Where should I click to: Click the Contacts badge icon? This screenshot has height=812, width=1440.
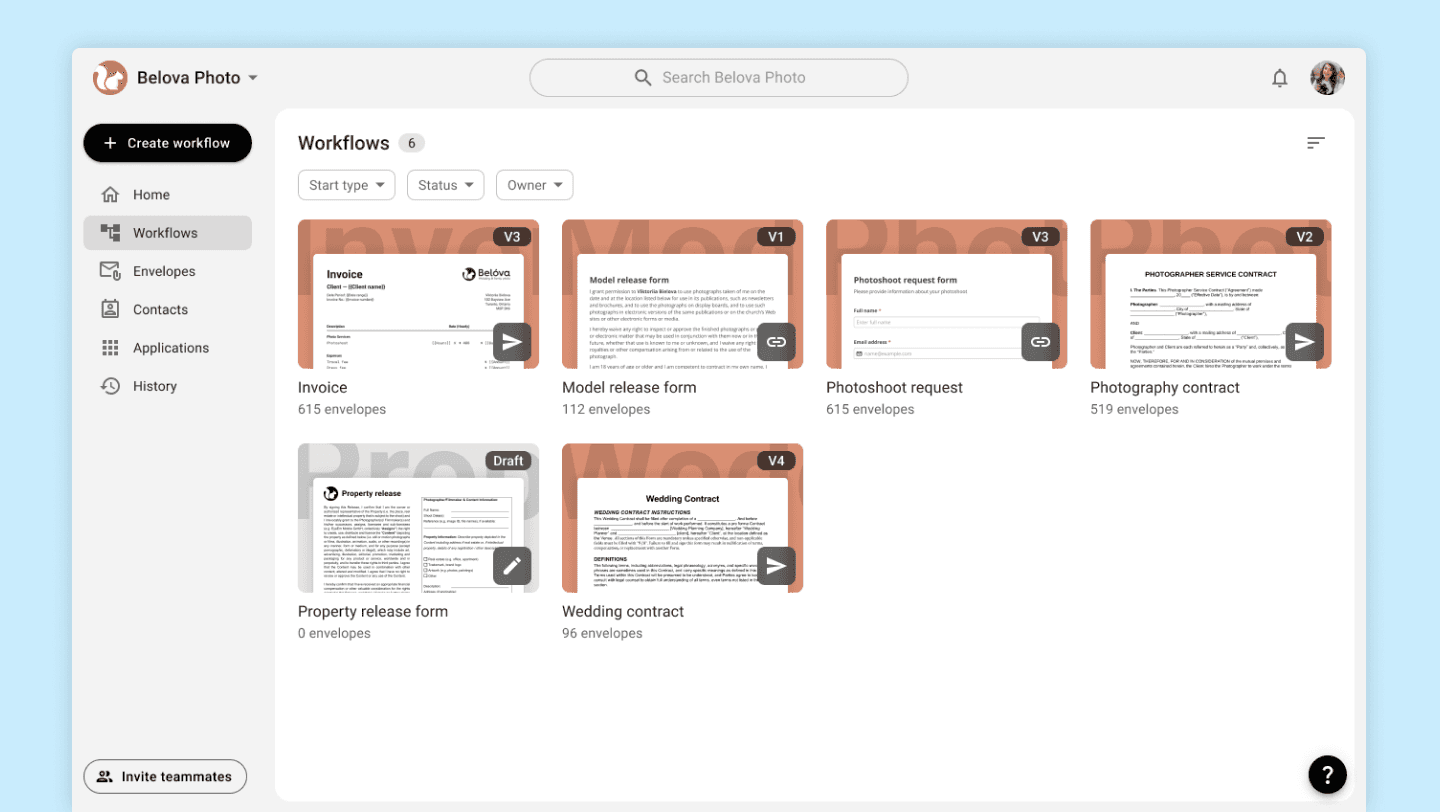[x=111, y=310]
